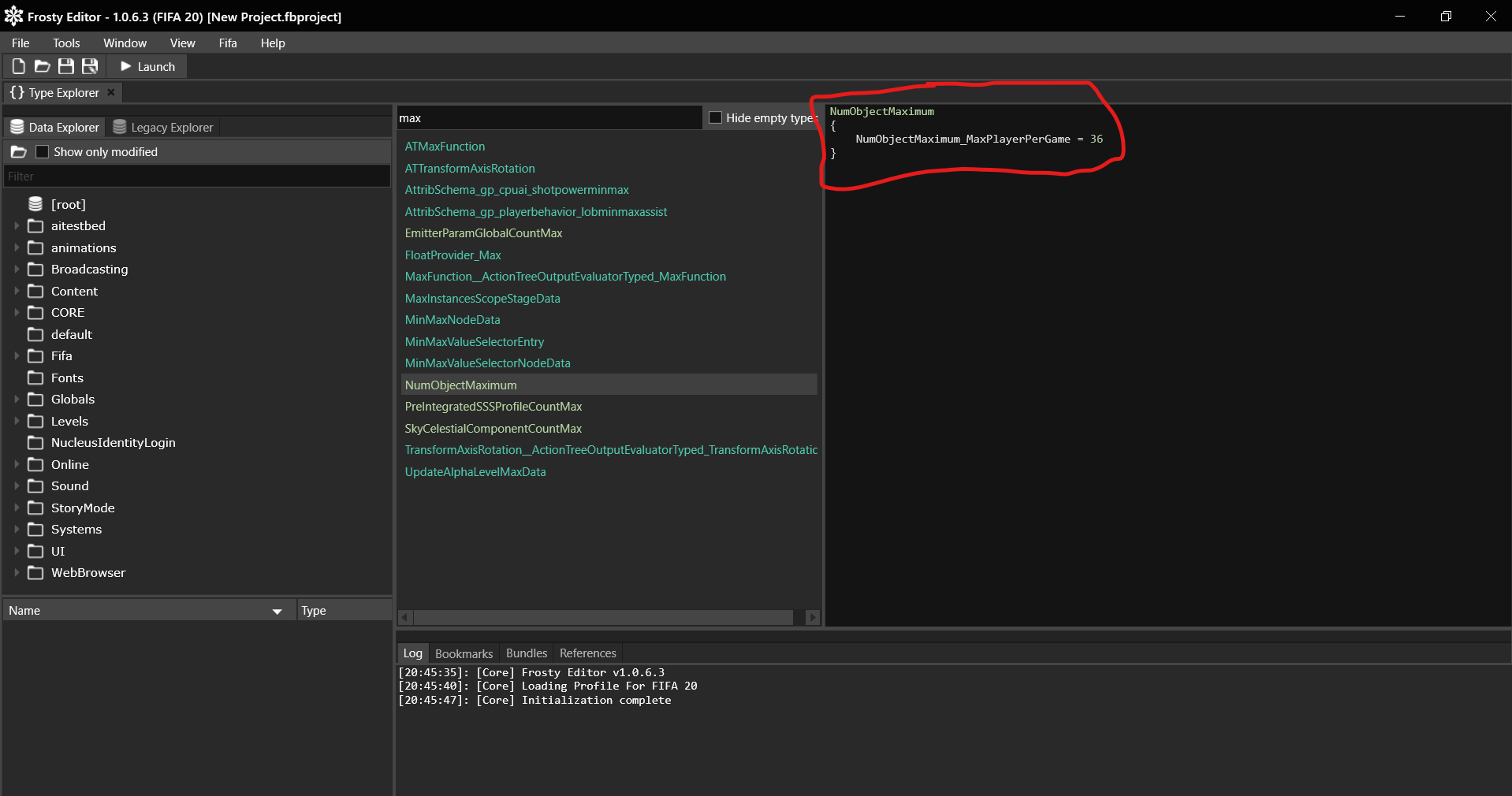Select FloatProvider_Max type
This screenshot has width=1512, height=796.
click(452, 255)
